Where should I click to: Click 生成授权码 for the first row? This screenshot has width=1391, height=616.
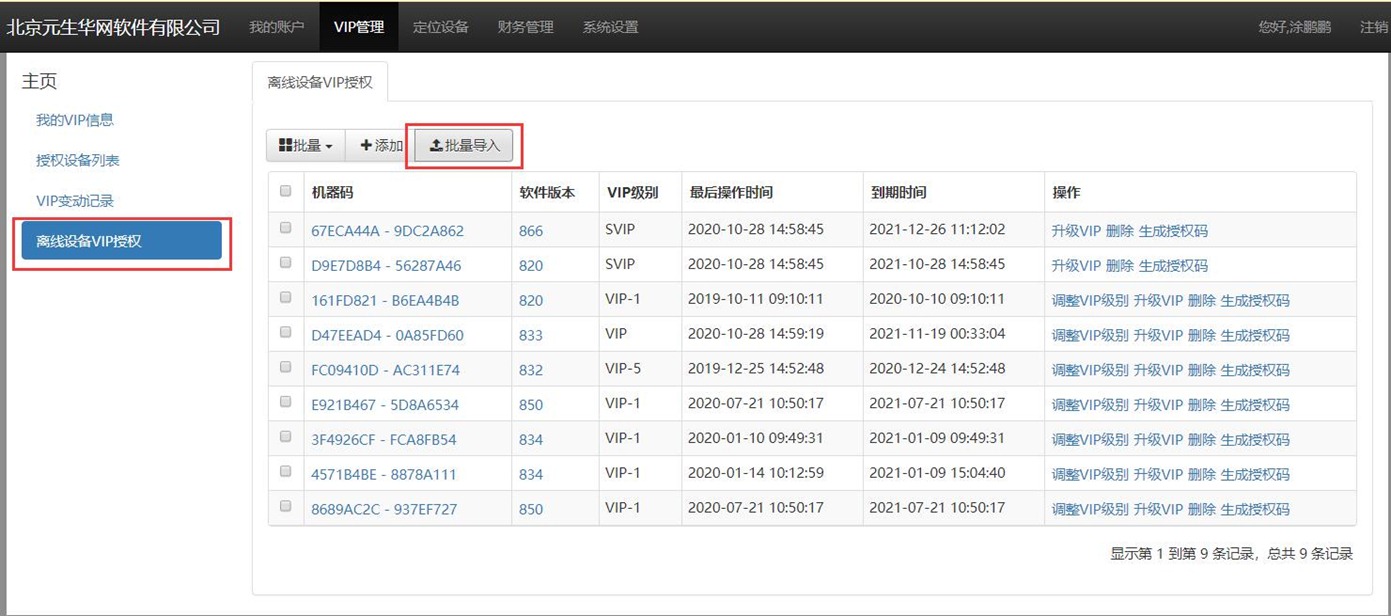point(1173,231)
